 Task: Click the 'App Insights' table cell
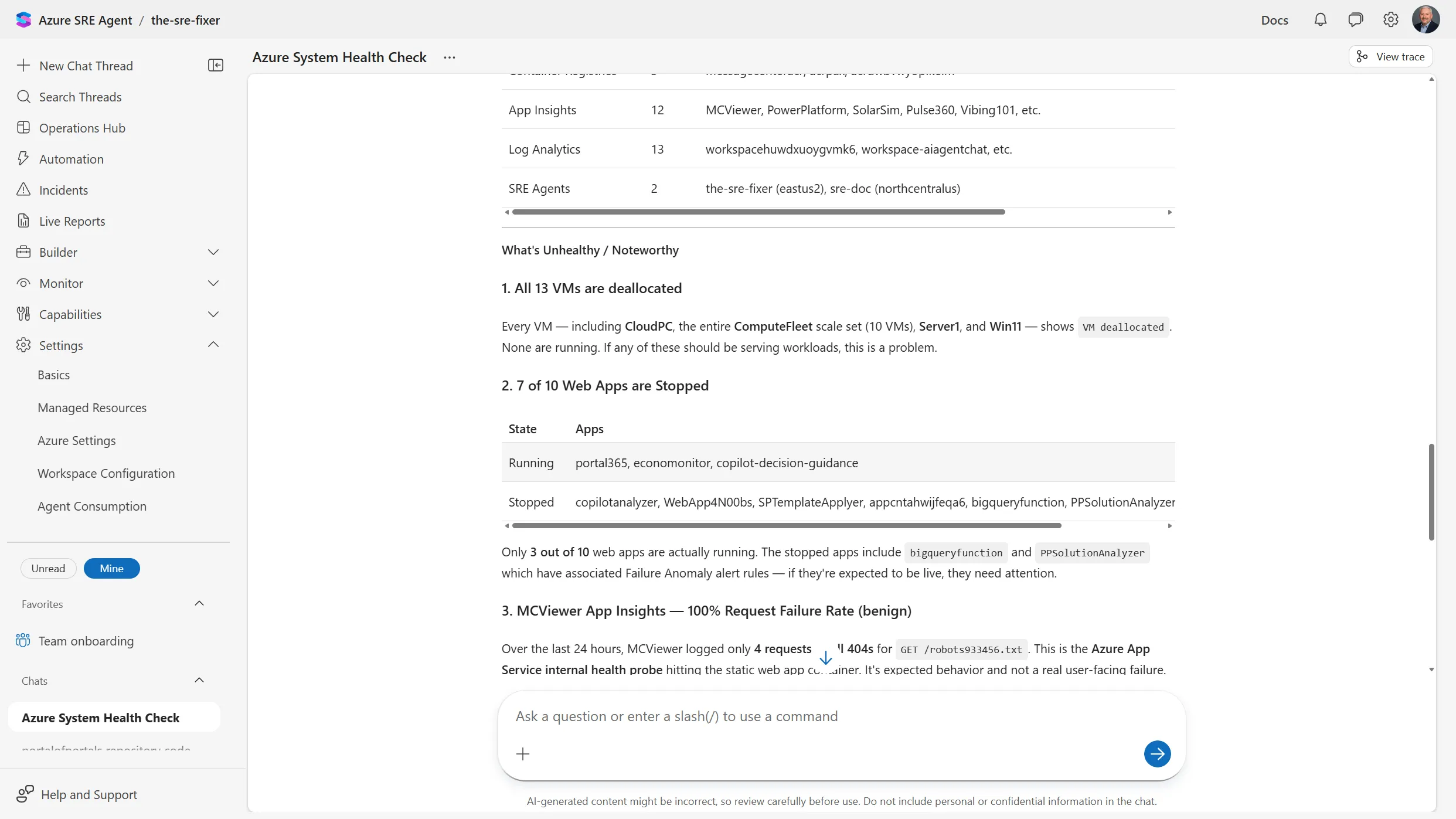coord(542,110)
